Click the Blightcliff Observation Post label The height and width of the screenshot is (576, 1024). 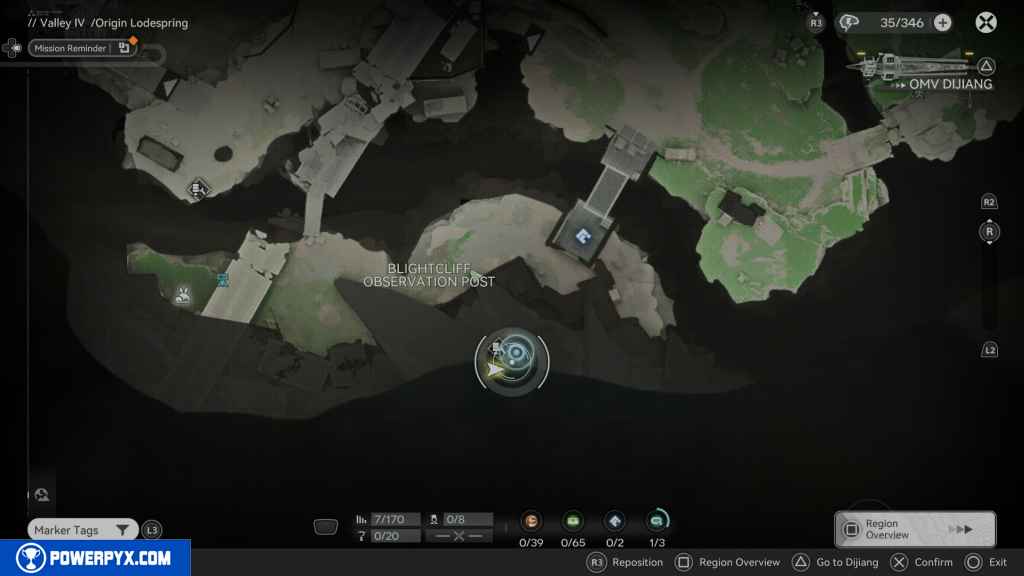[429, 275]
